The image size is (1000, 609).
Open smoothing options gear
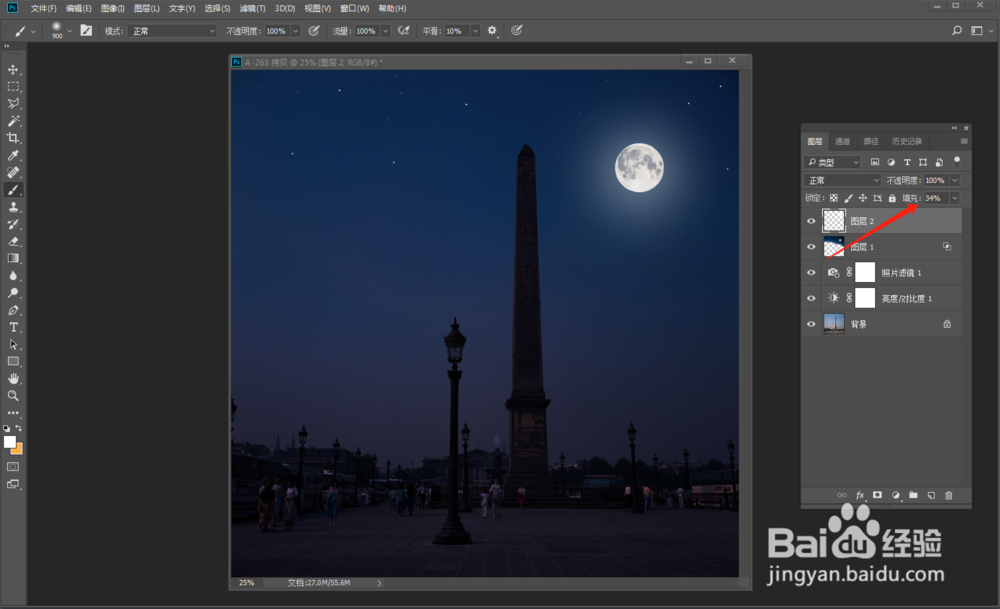coord(492,30)
